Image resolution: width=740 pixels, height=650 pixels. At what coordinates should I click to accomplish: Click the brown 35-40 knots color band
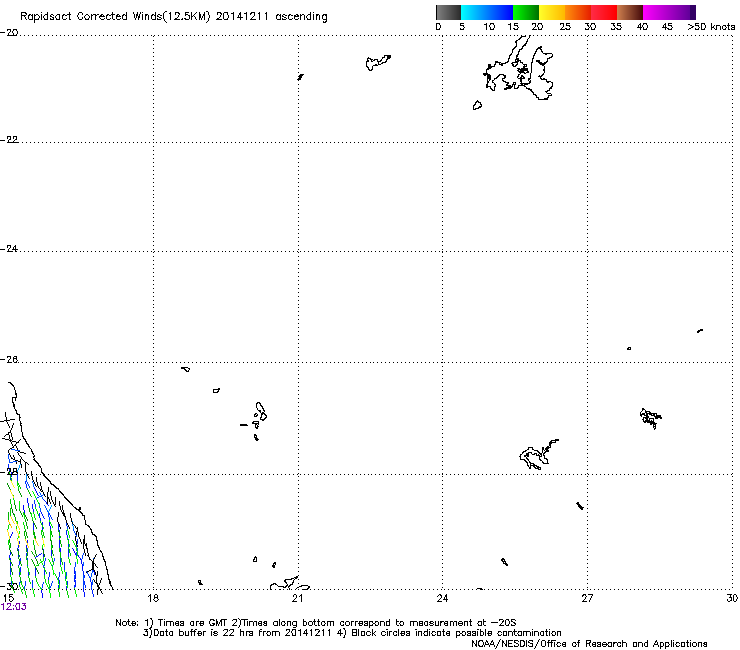click(630, 13)
